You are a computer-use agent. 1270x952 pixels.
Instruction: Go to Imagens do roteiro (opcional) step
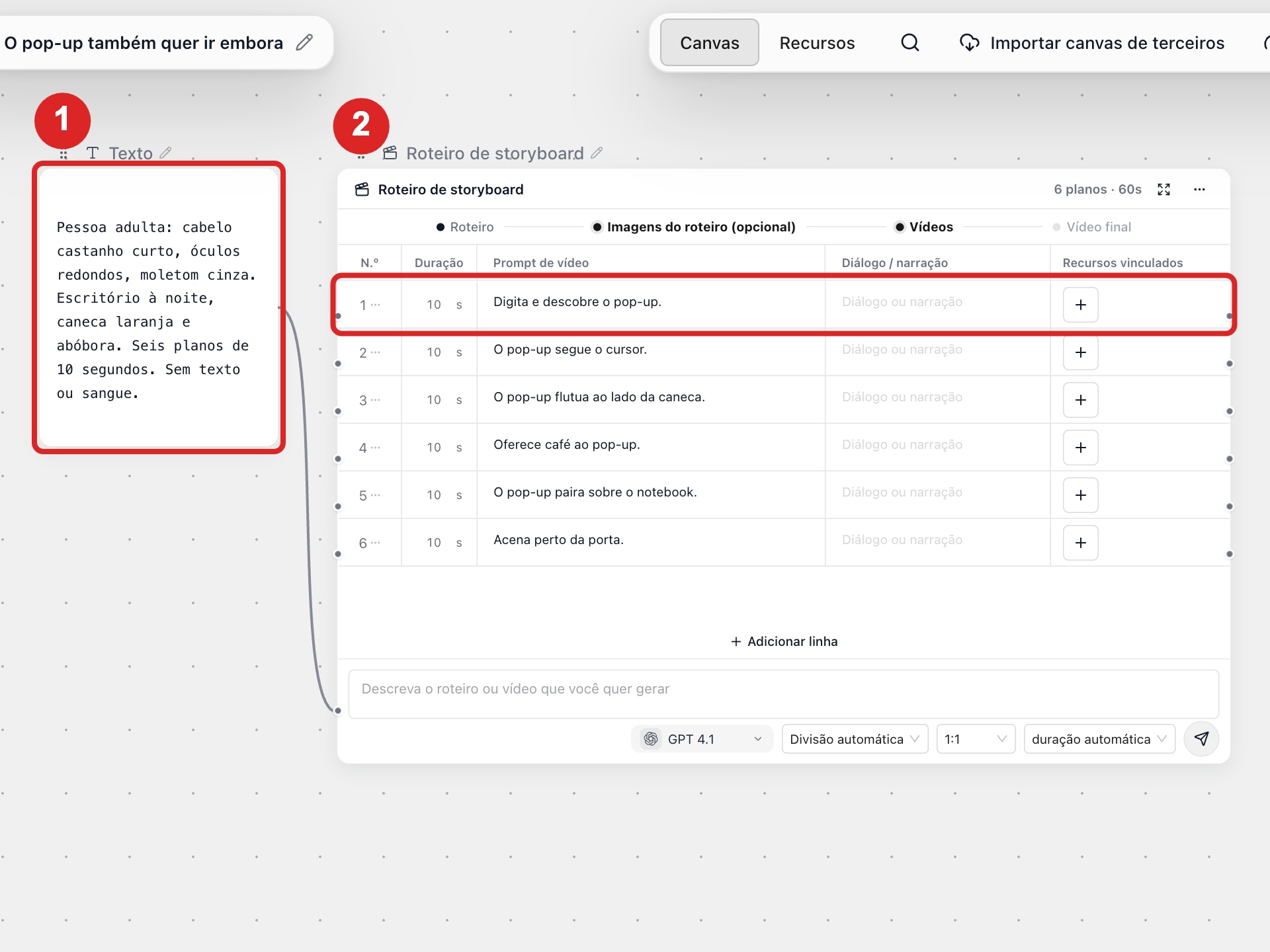coord(694,227)
